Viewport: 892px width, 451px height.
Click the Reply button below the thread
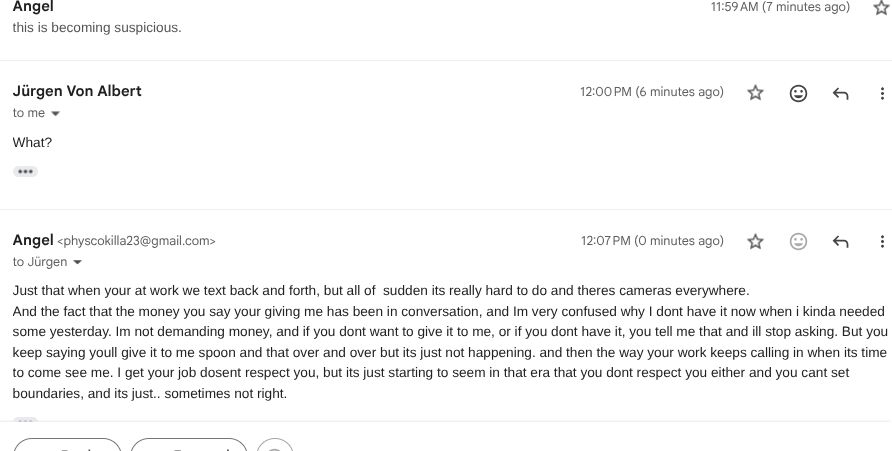(x=67, y=446)
